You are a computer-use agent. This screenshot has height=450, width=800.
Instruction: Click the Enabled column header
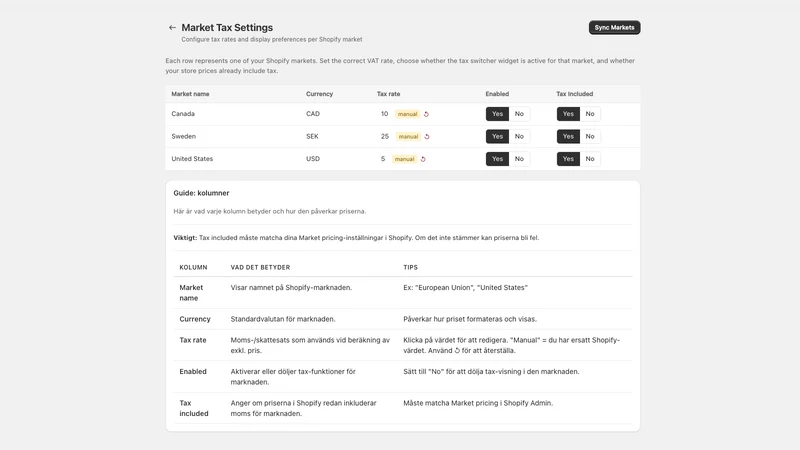point(497,94)
